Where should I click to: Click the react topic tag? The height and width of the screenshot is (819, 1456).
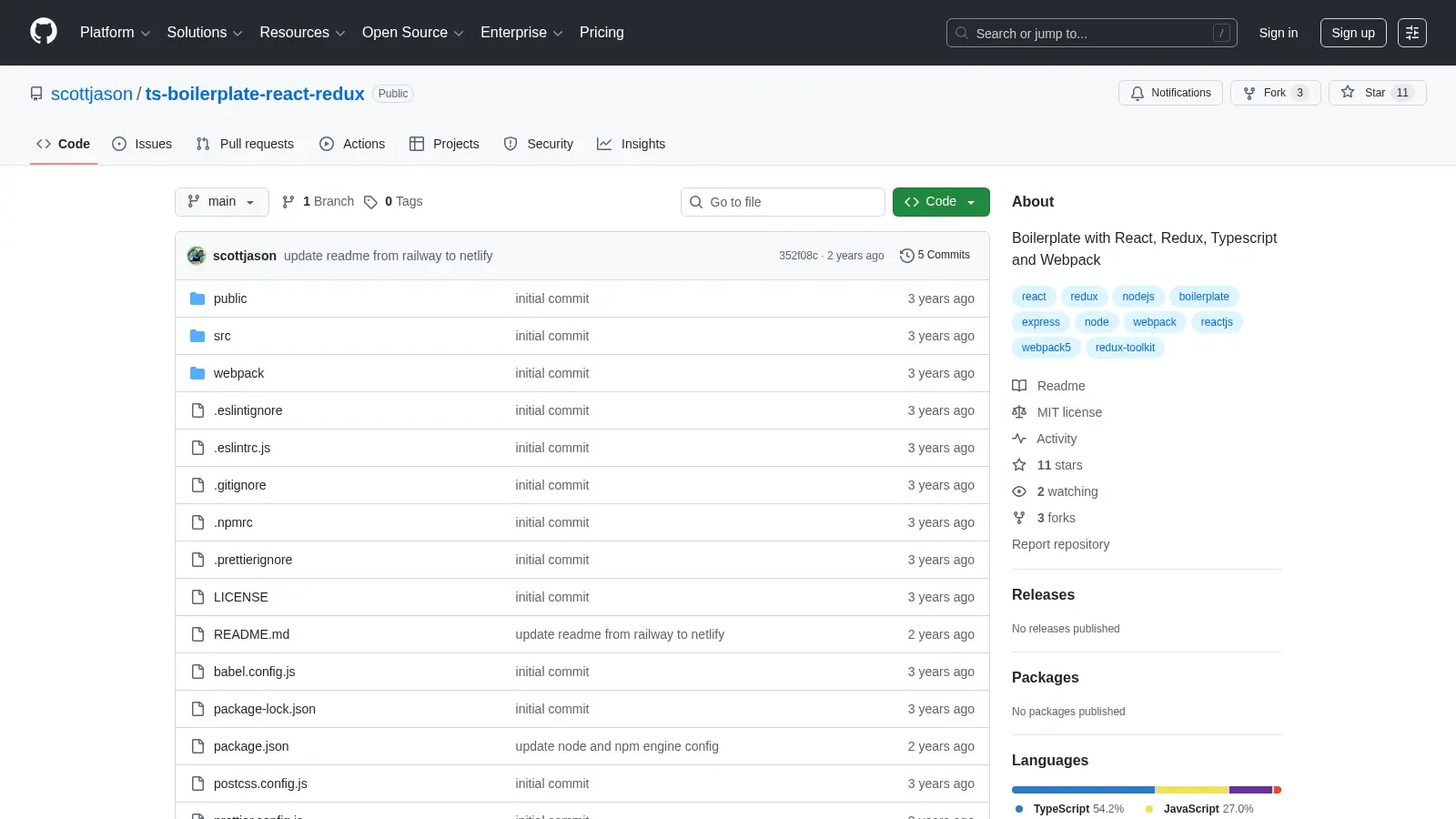point(1034,297)
